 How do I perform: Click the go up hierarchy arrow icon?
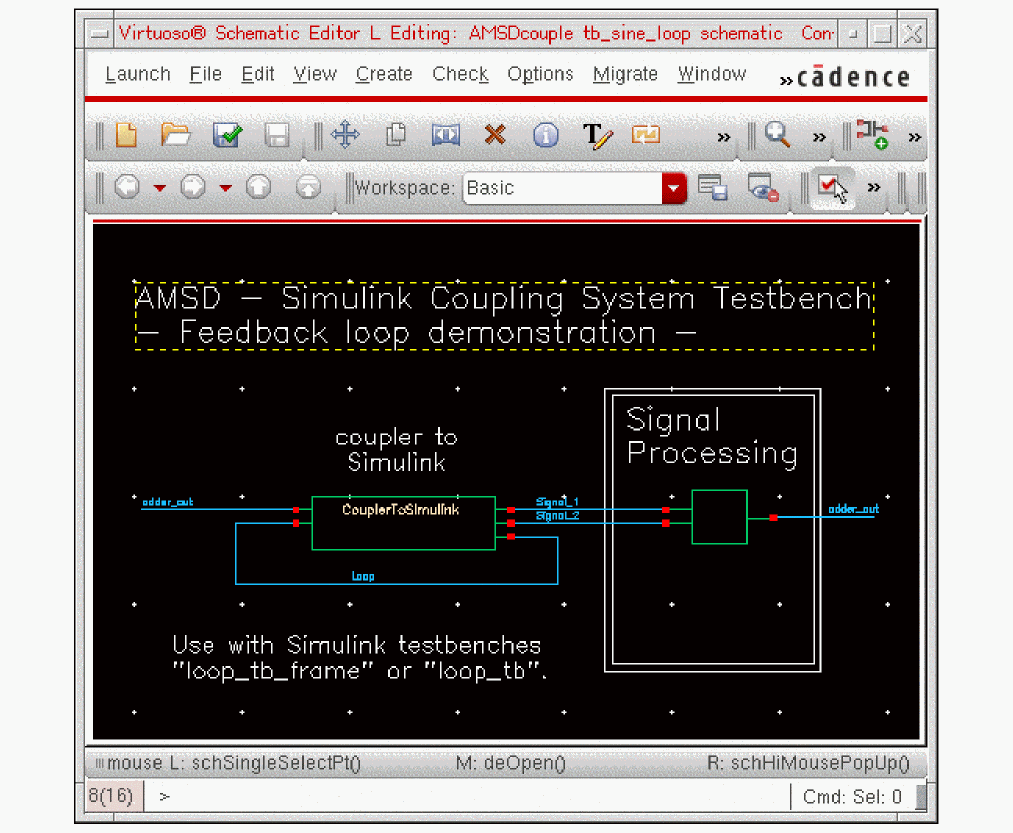click(x=258, y=187)
